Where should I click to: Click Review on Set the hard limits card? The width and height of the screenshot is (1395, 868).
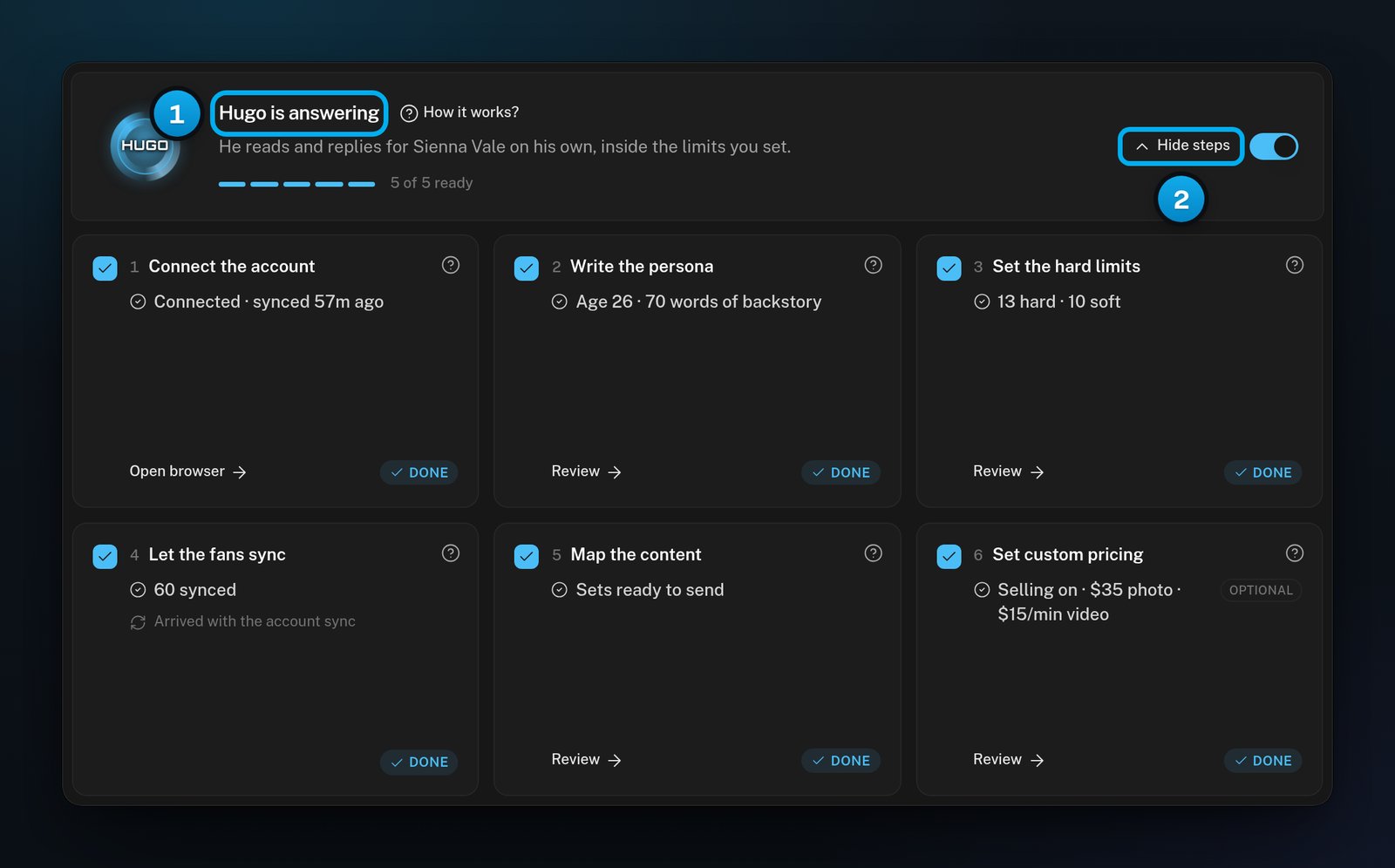pos(1008,471)
